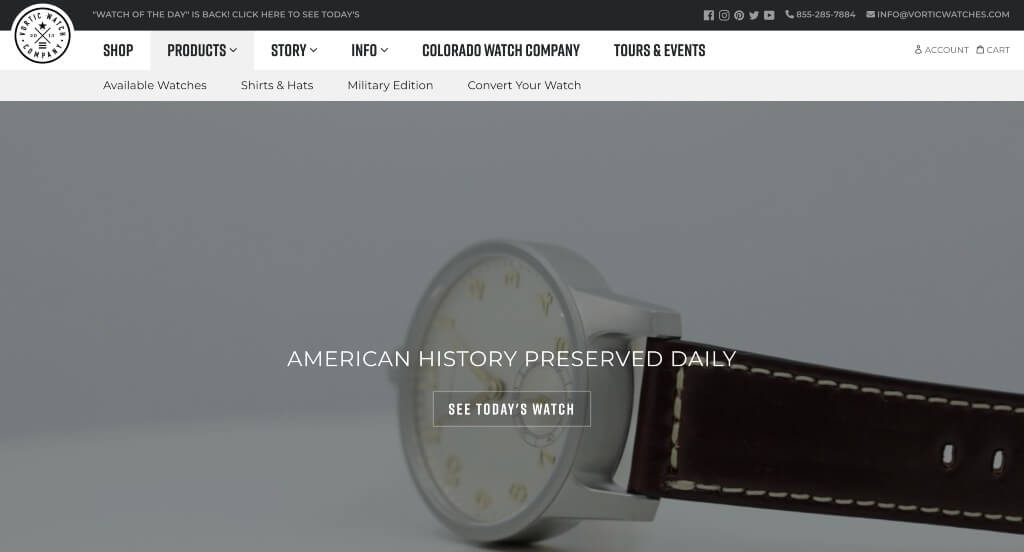Open Colorado Watch Company page
Image resolution: width=1024 pixels, height=552 pixels.
point(501,50)
